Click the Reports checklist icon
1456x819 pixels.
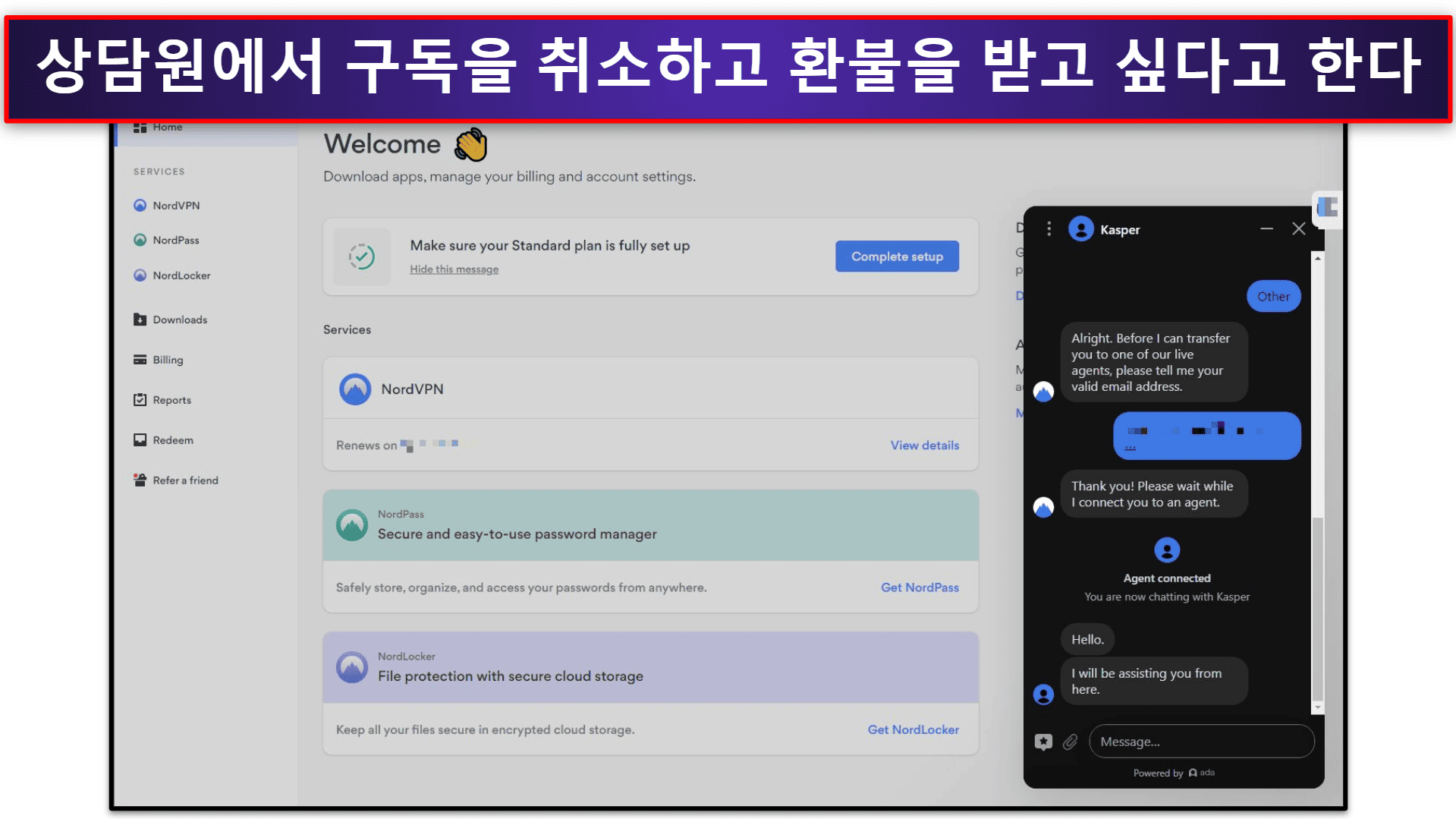tap(140, 399)
